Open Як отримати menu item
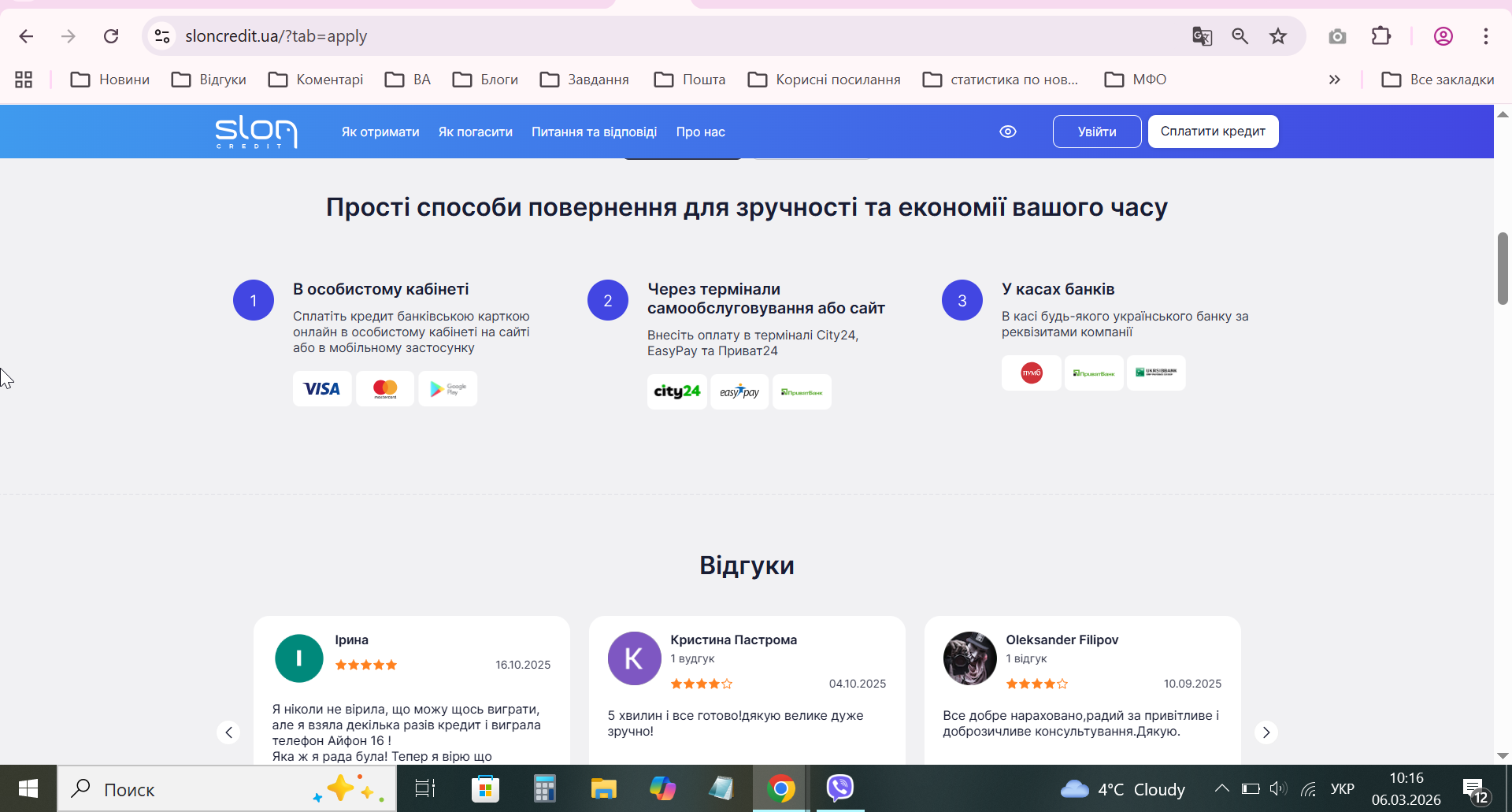This screenshot has width=1512, height=812. [x=380, y=132]
